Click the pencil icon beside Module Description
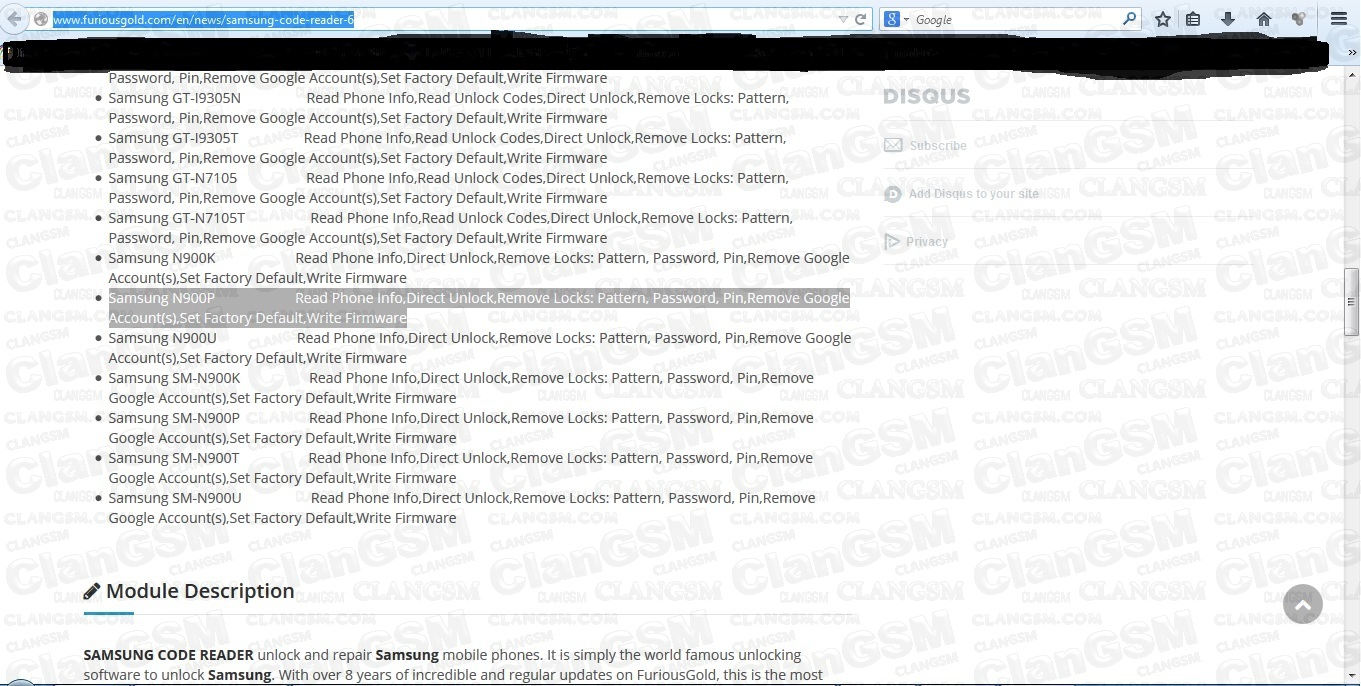Screen dimensions: 1361x686 tap(92, 591)
